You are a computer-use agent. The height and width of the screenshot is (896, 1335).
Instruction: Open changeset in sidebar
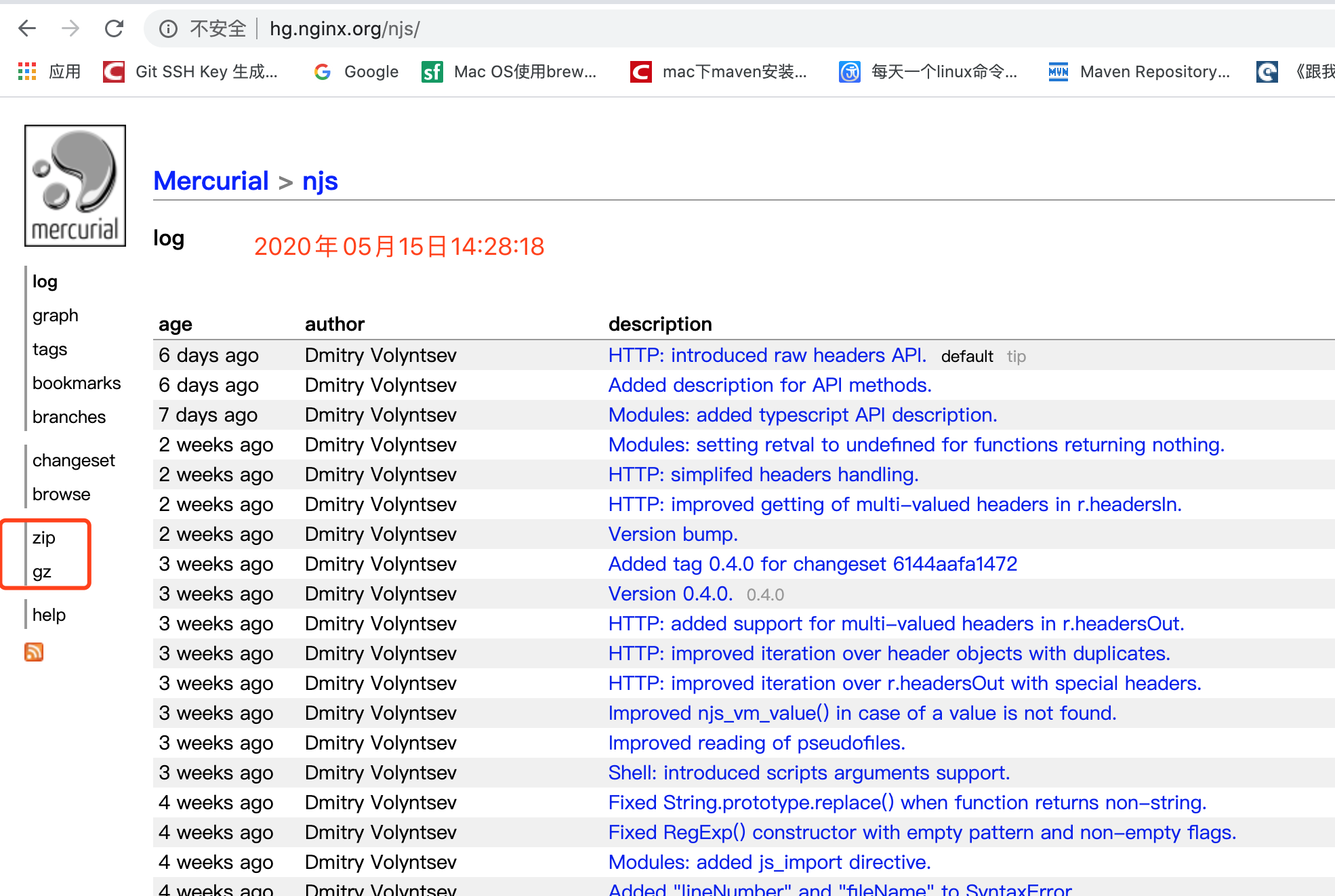pos(74,460)
